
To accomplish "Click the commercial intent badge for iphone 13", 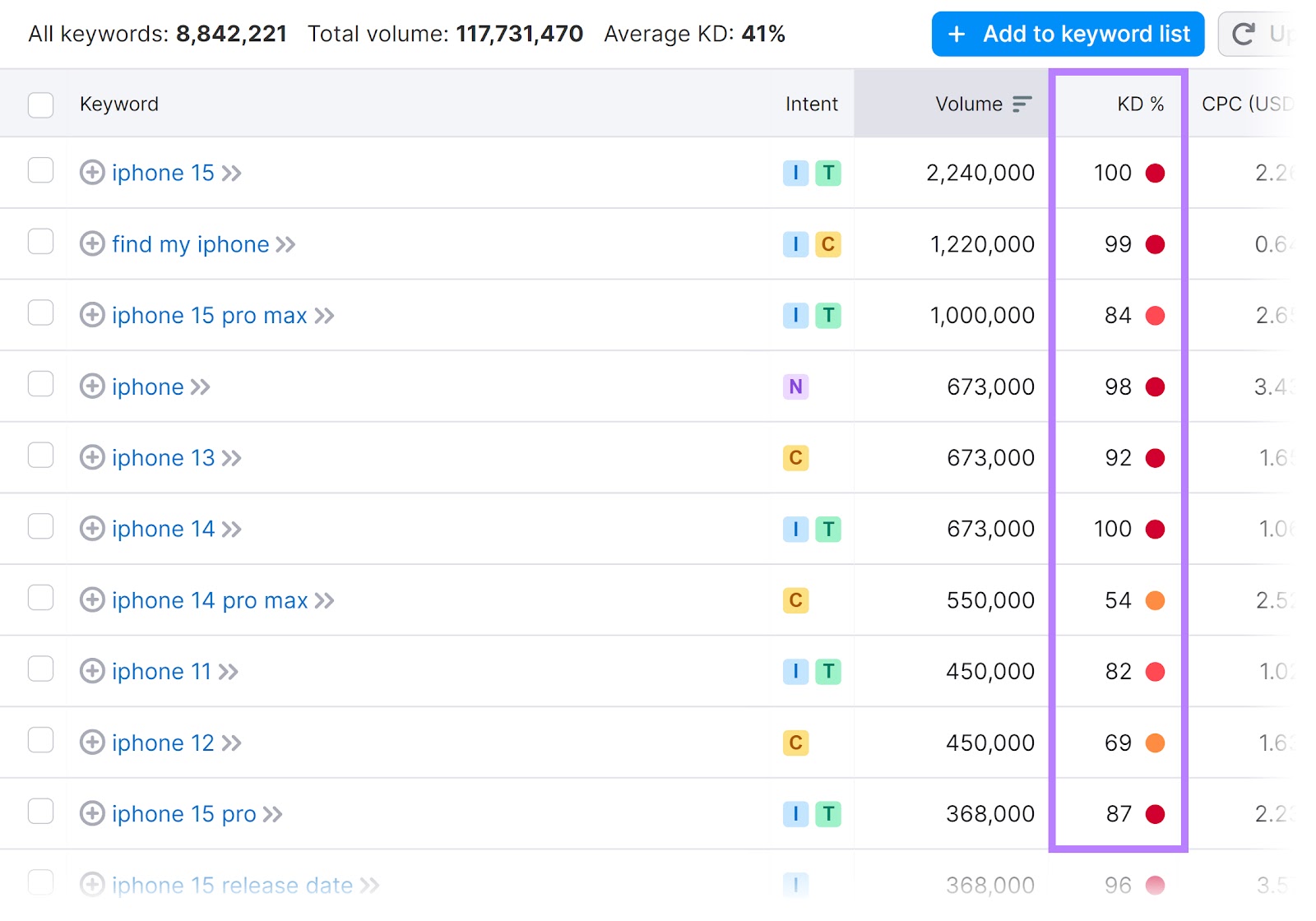I will 795,458.
